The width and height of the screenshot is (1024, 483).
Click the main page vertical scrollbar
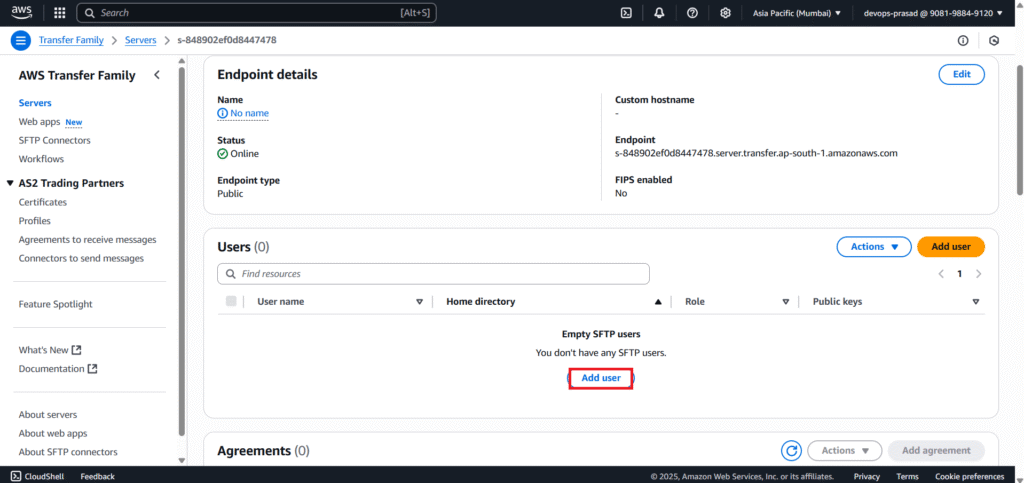click(1019, 131)
